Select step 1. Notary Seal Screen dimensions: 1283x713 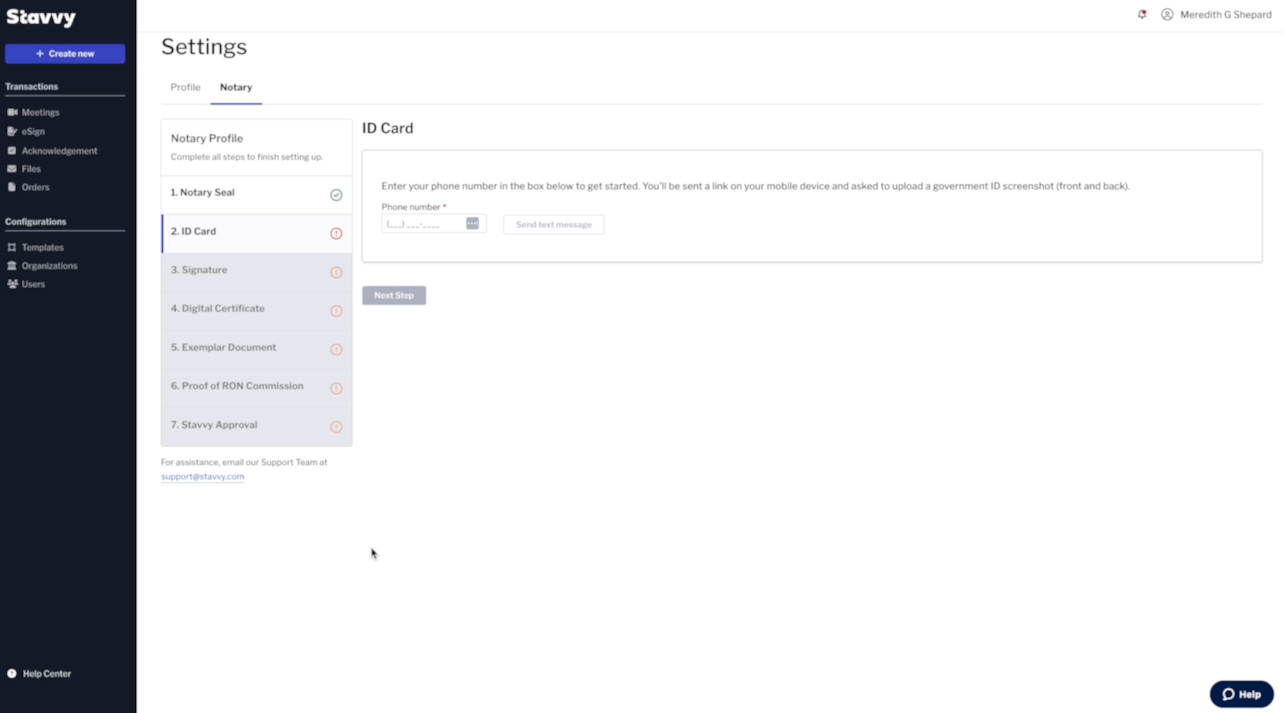click(256, 195)
